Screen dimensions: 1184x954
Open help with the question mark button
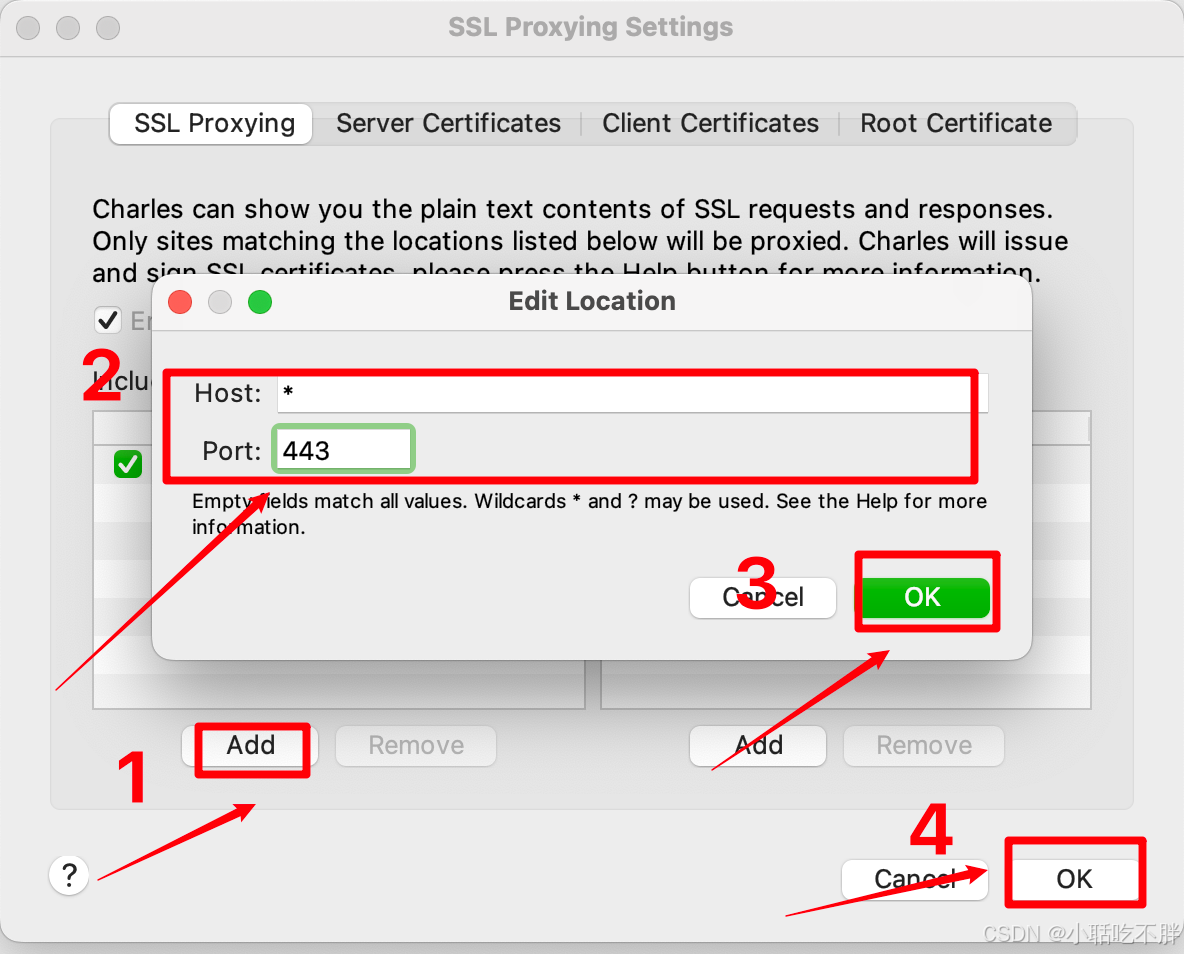coord(69,875)
